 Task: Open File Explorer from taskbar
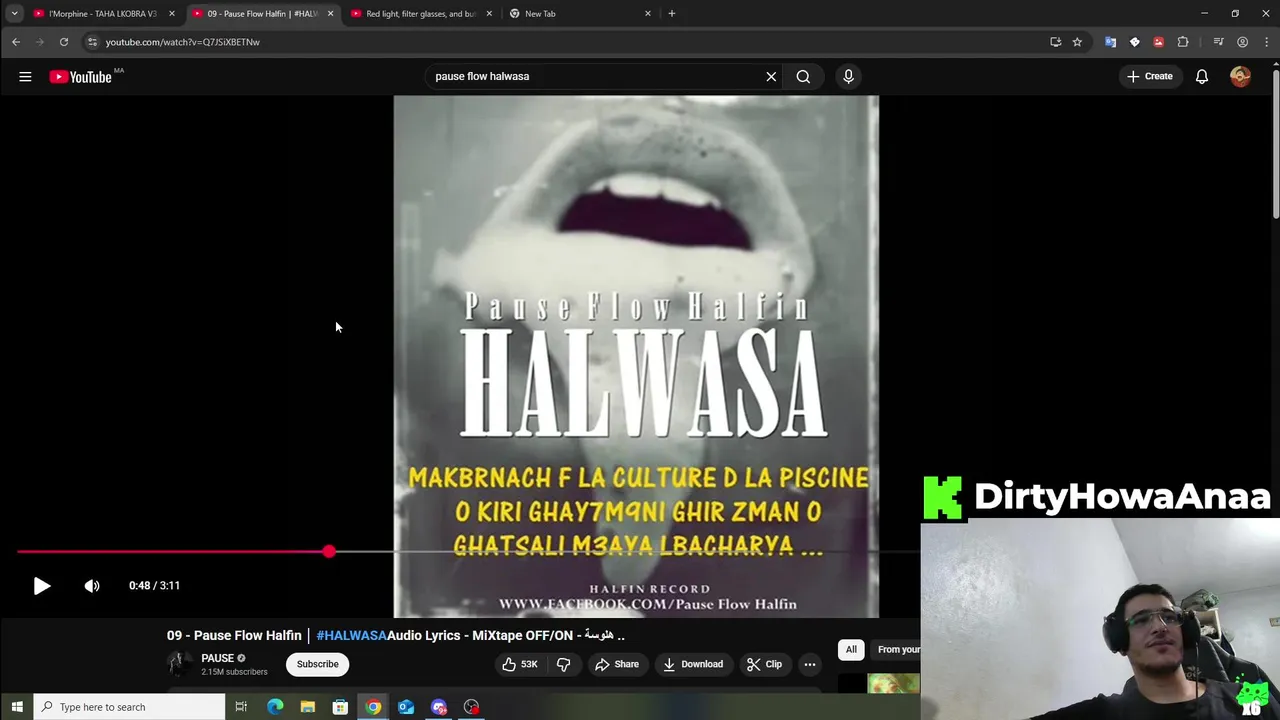point(308,707)
